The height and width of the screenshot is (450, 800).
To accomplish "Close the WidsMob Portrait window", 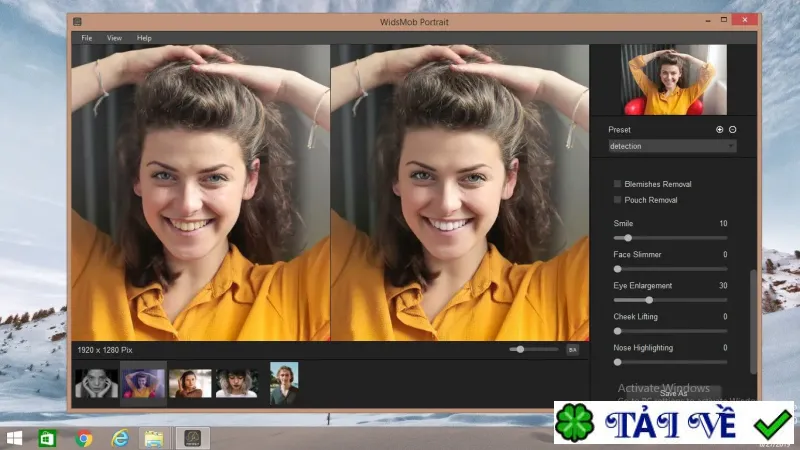I will [x=744, y=20].
